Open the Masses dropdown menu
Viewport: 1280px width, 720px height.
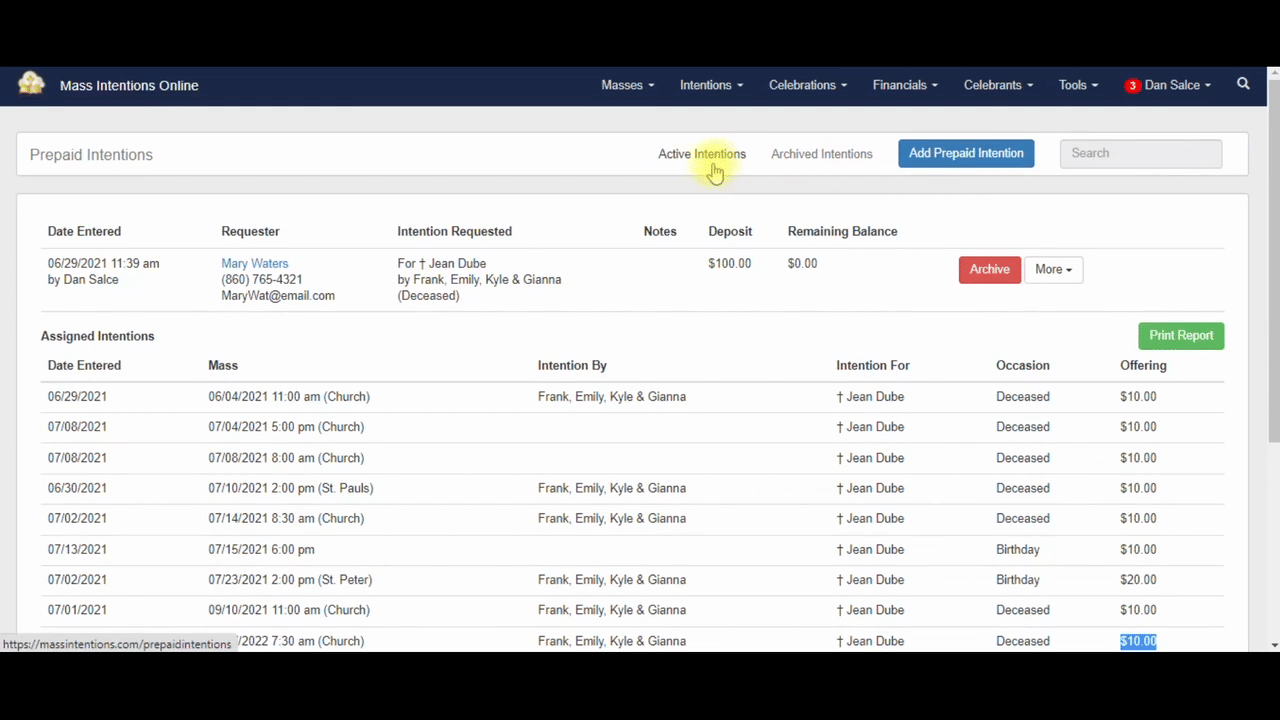(x=628, y=85)
